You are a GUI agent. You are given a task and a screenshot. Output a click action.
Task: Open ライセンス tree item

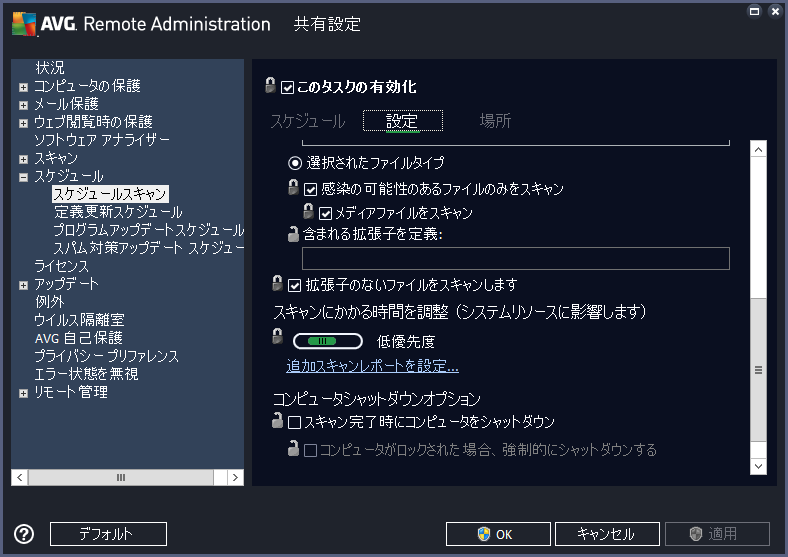pyautogui.click(x=61, y=266)
